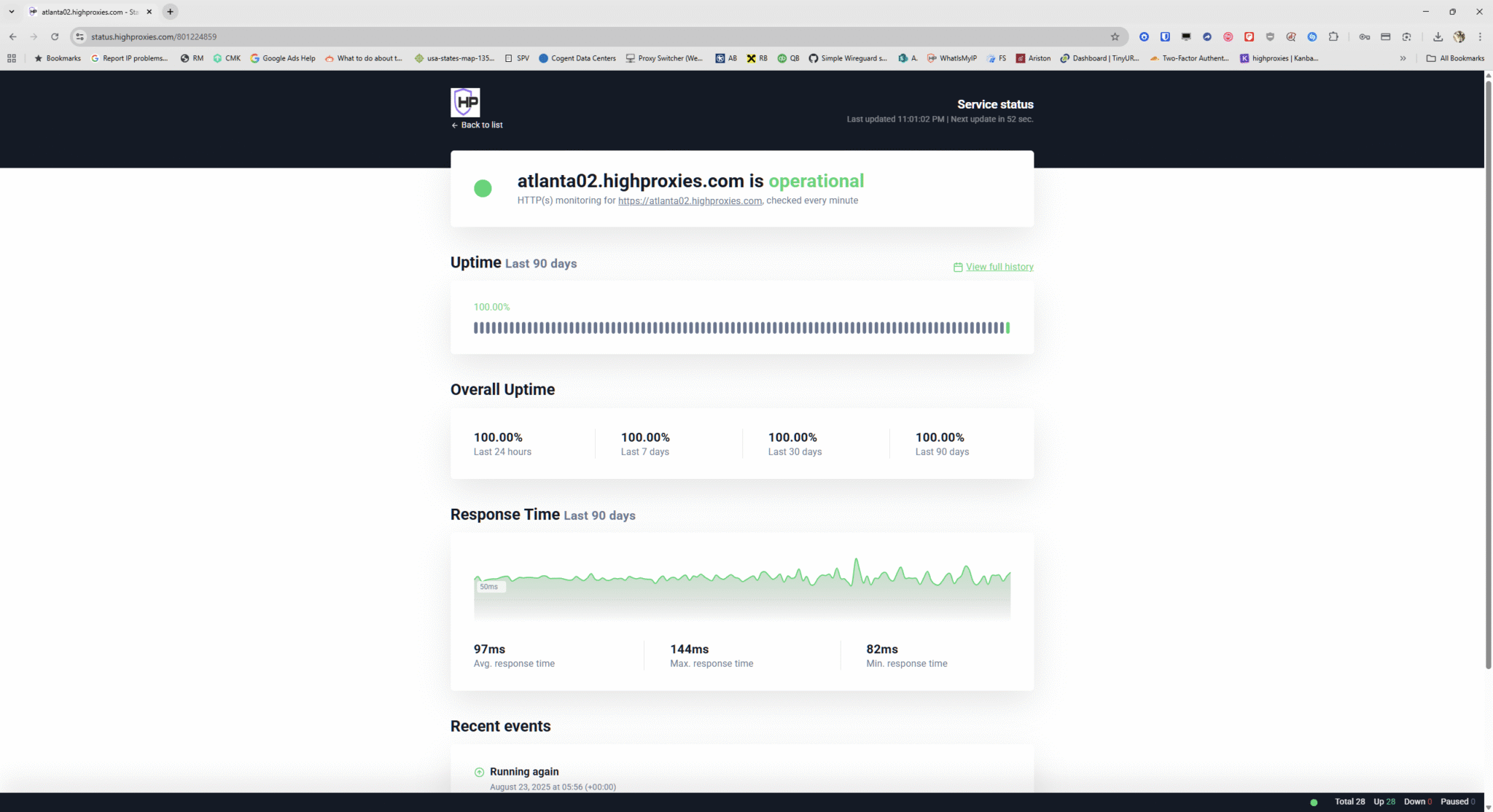Screen dimensions: 1493x812
Task: Expand hidden bookmarks with double chevron
Action: click(x=1403, y=58)
